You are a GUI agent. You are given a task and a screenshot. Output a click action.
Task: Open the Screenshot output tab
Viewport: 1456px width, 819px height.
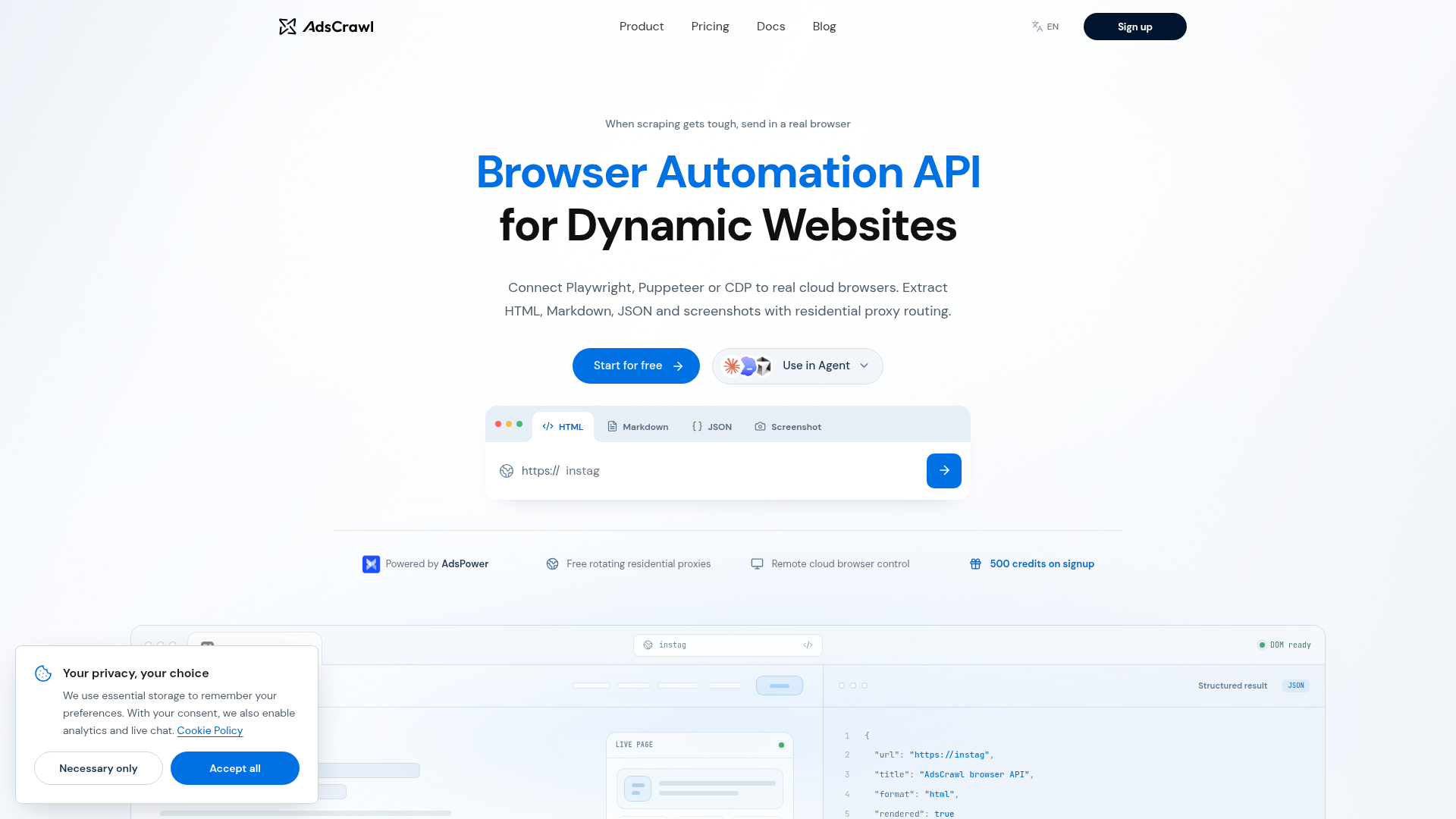tap(788, 427)
